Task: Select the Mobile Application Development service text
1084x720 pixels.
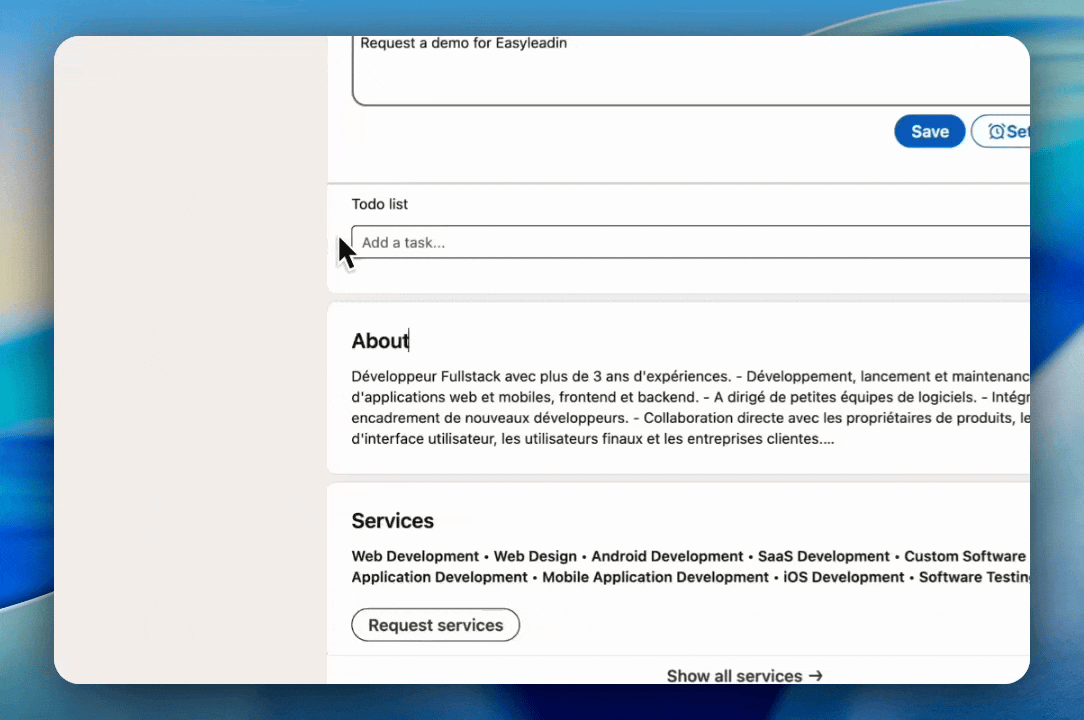Action: (x=655, y=577)
